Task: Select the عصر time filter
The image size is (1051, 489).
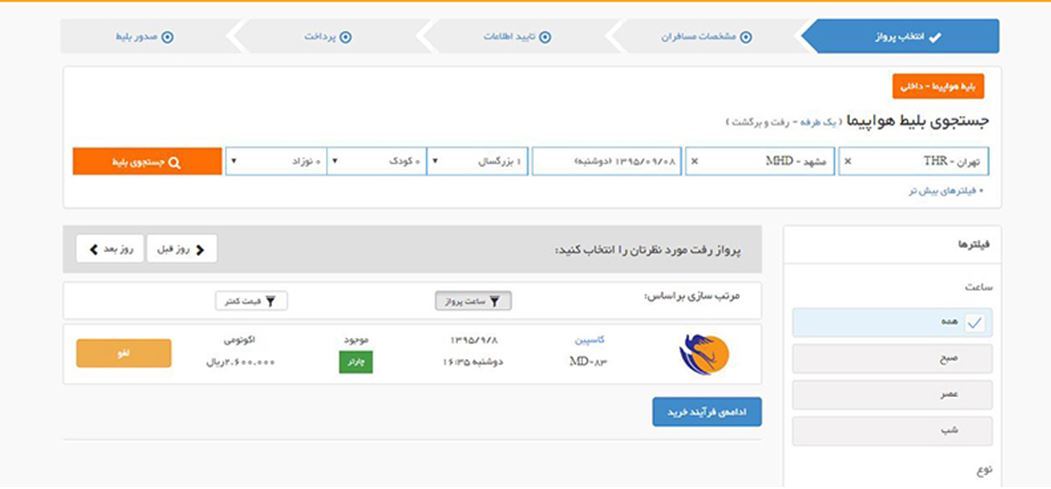Action: 892,395
